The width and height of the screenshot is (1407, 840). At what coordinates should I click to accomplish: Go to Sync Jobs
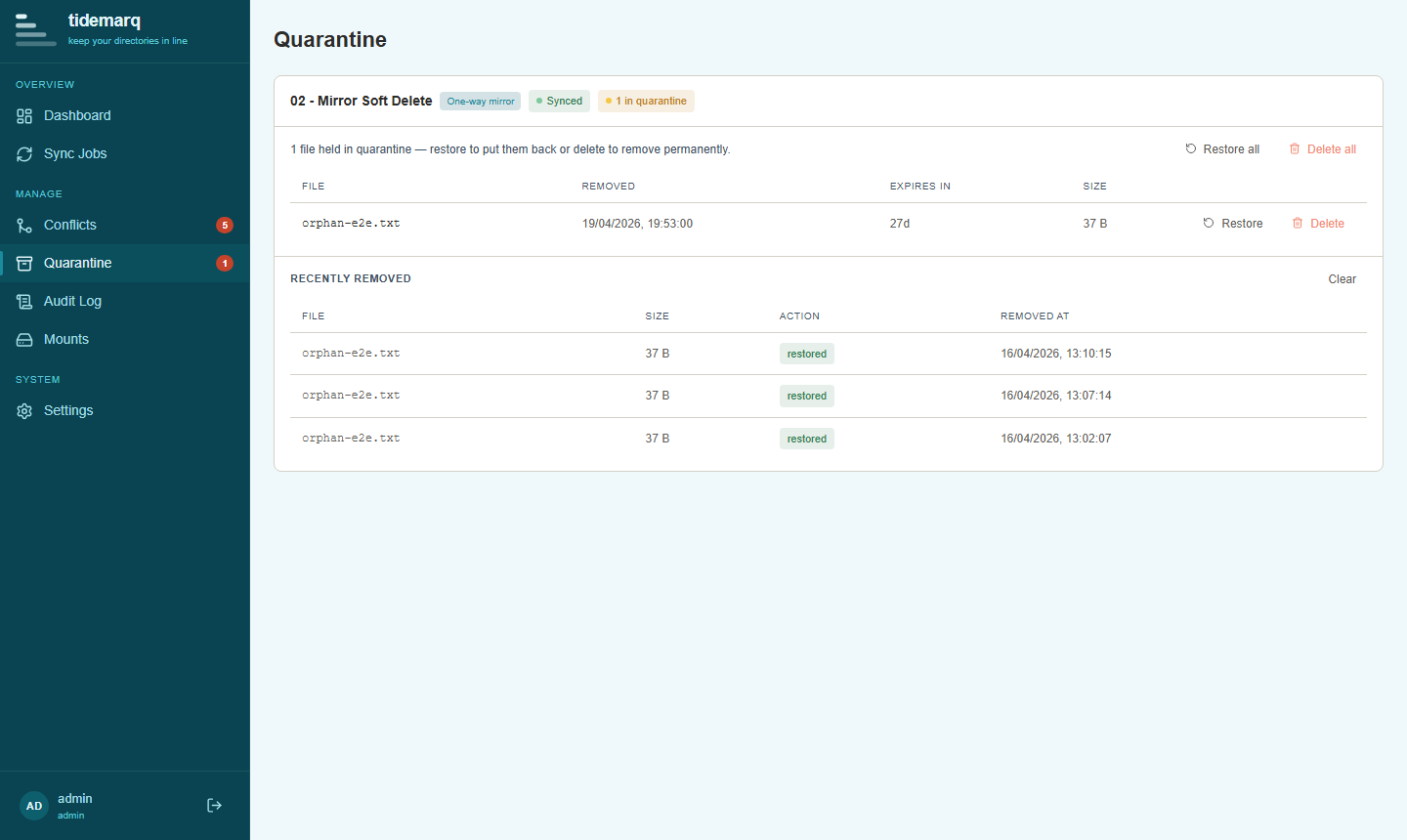(125, 154)
